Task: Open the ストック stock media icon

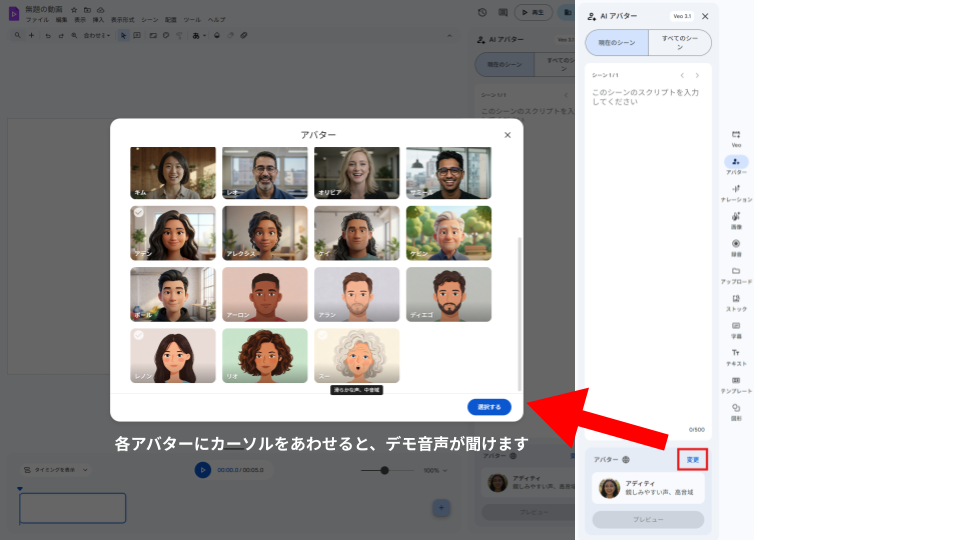Action: tap(736, 299)
